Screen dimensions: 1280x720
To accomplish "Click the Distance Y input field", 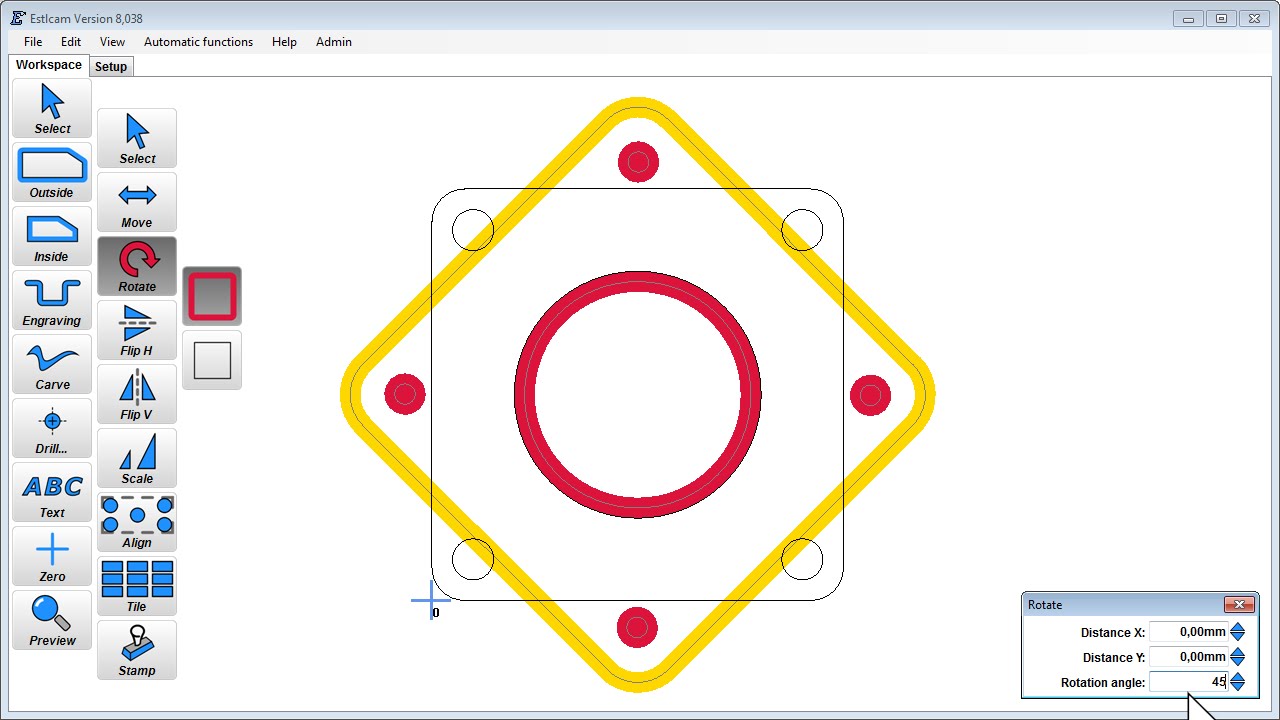I will pyautogui.click(x=1189, y=657).
